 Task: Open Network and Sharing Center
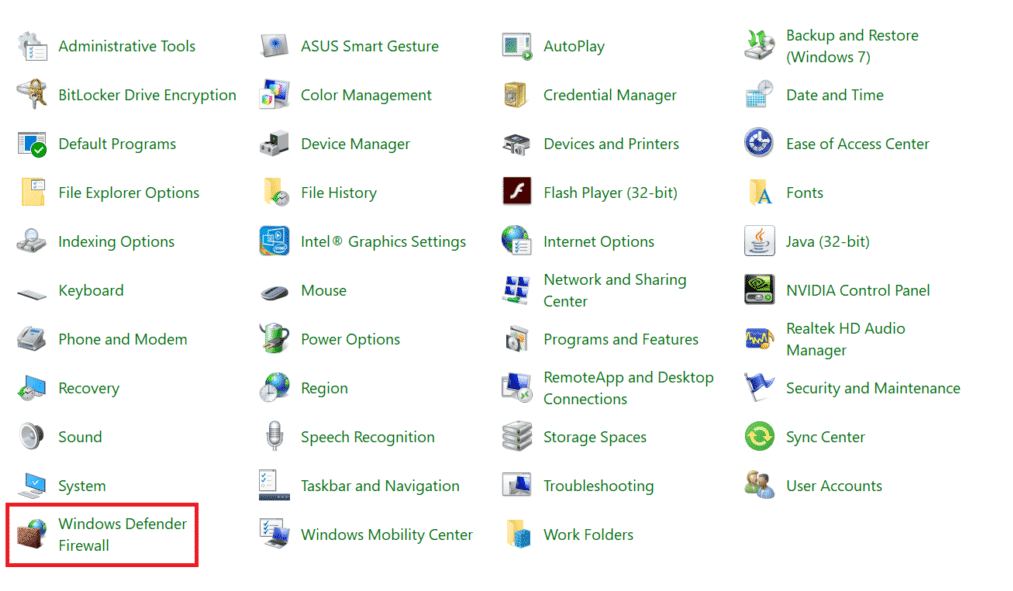coord(614,290)
